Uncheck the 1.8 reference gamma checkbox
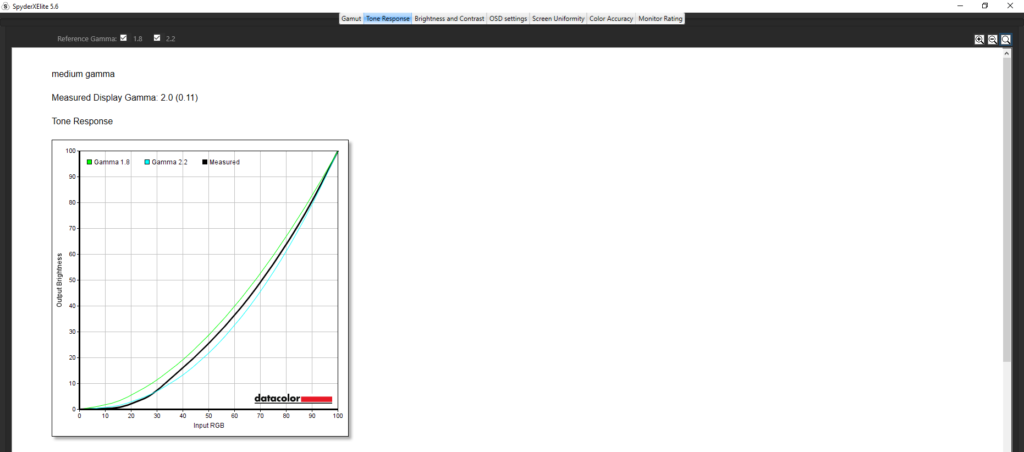The image size is (1024, 452). [123, 39]
